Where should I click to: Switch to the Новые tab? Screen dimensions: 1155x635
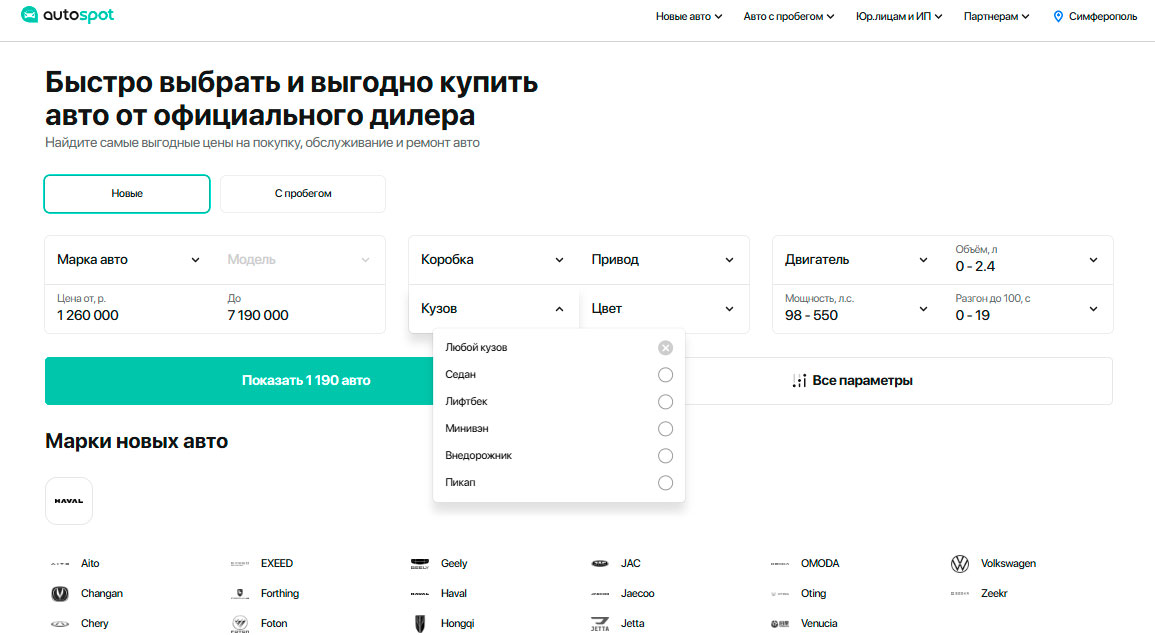[x=127, y=194]
